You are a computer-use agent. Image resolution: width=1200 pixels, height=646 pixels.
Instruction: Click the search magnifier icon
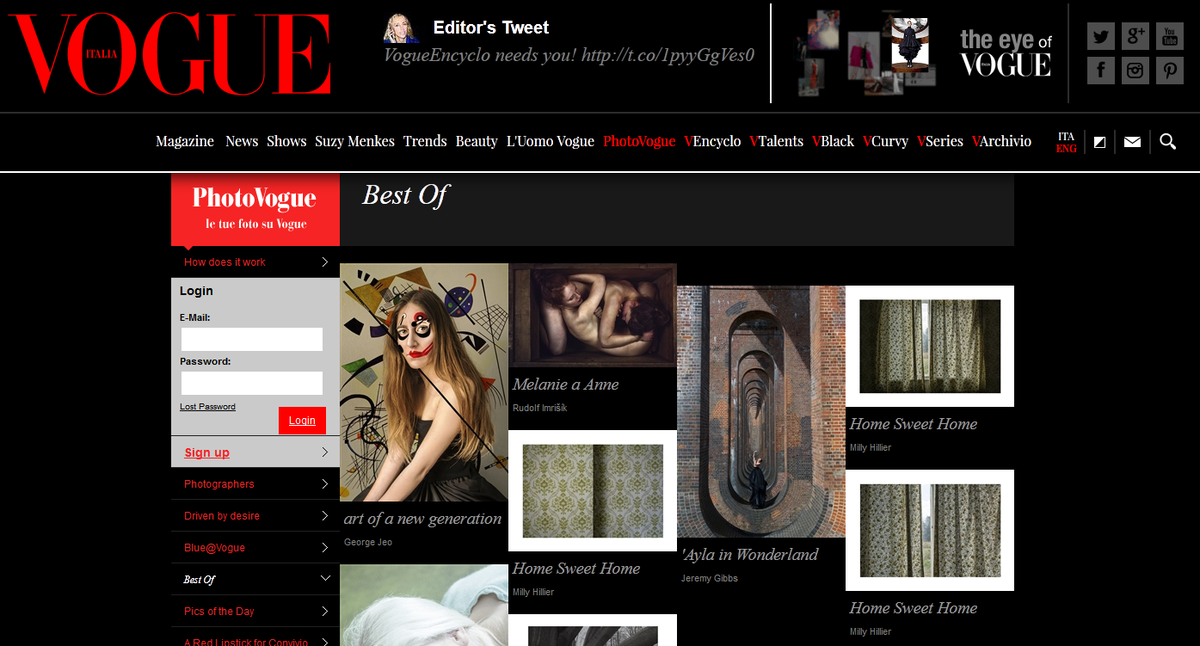pos(1167,142)
